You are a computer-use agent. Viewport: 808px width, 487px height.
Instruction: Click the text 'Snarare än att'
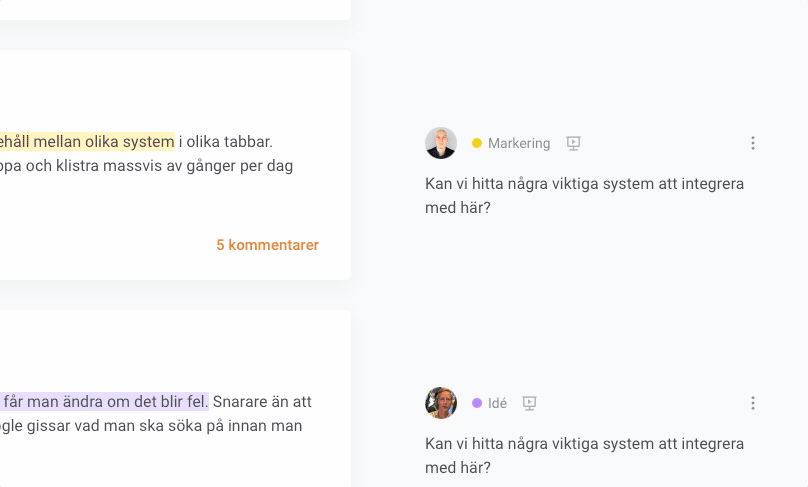pyautogui.click(x=262, y=401)
